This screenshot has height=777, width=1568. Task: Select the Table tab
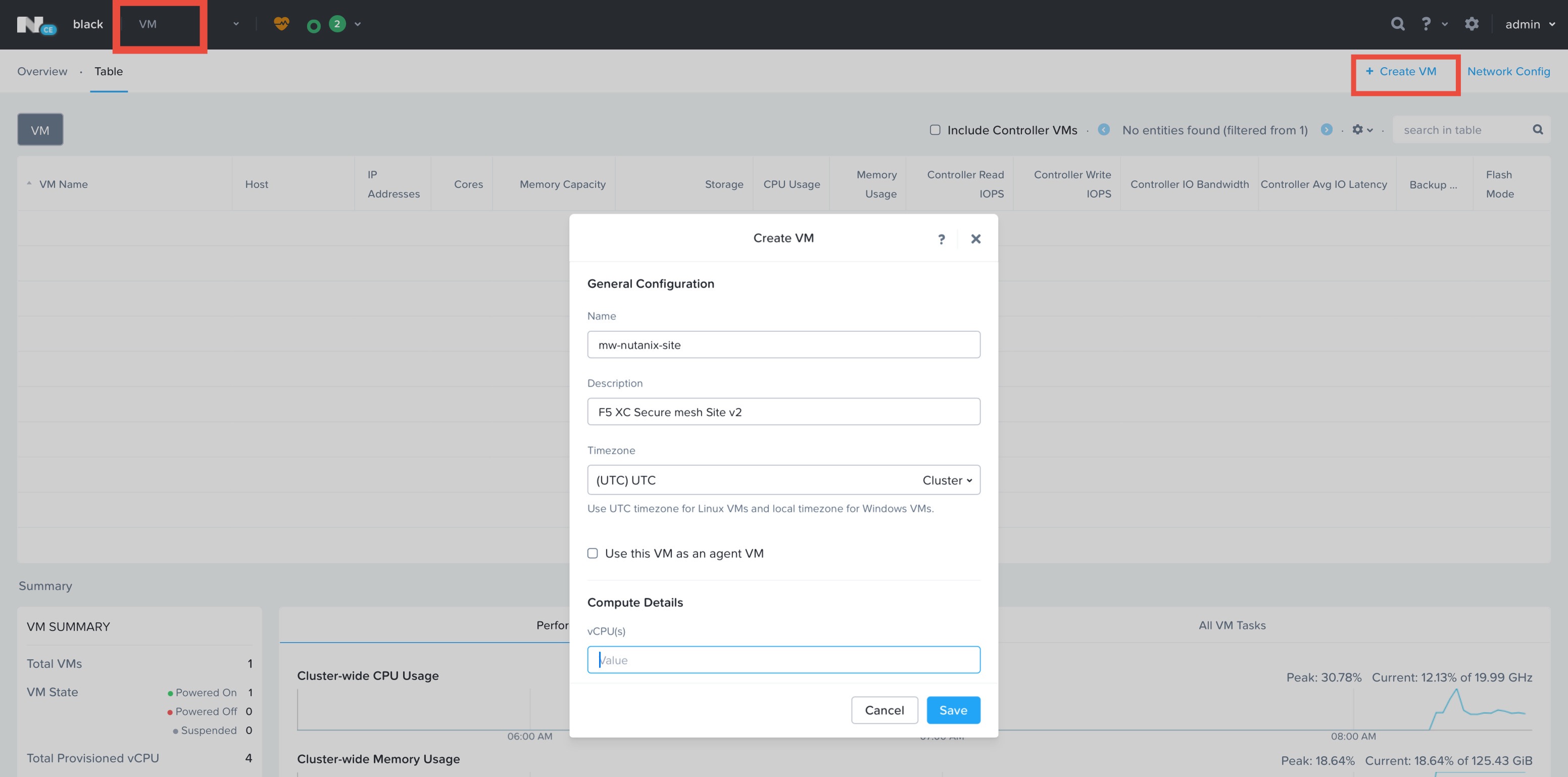pyautogui.click(x=108, y=71)
